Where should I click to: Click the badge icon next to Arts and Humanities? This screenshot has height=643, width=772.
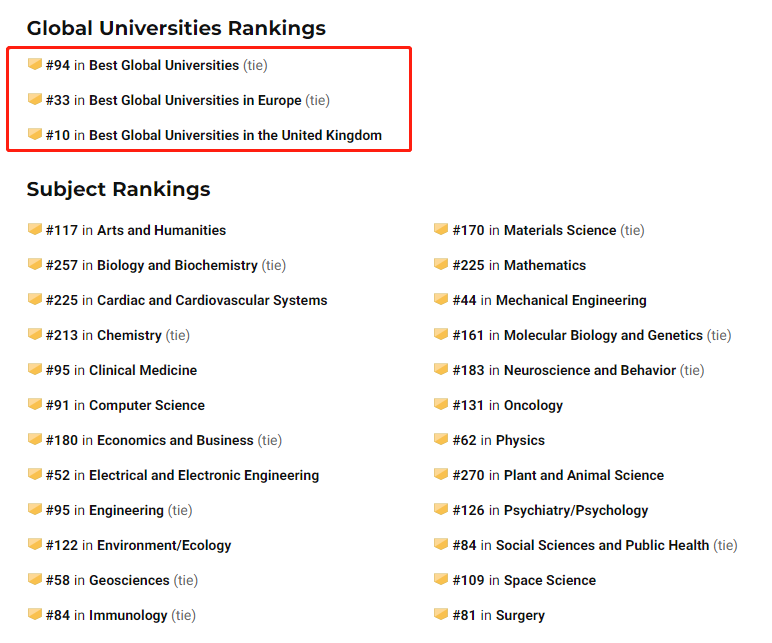pos(34,229)
